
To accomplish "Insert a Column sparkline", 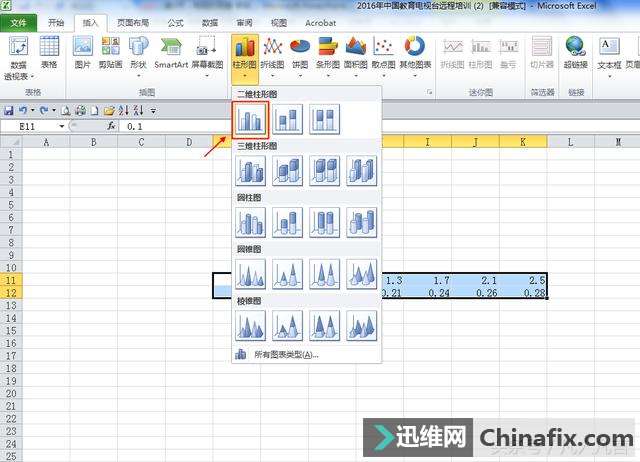I will [480, 53].
